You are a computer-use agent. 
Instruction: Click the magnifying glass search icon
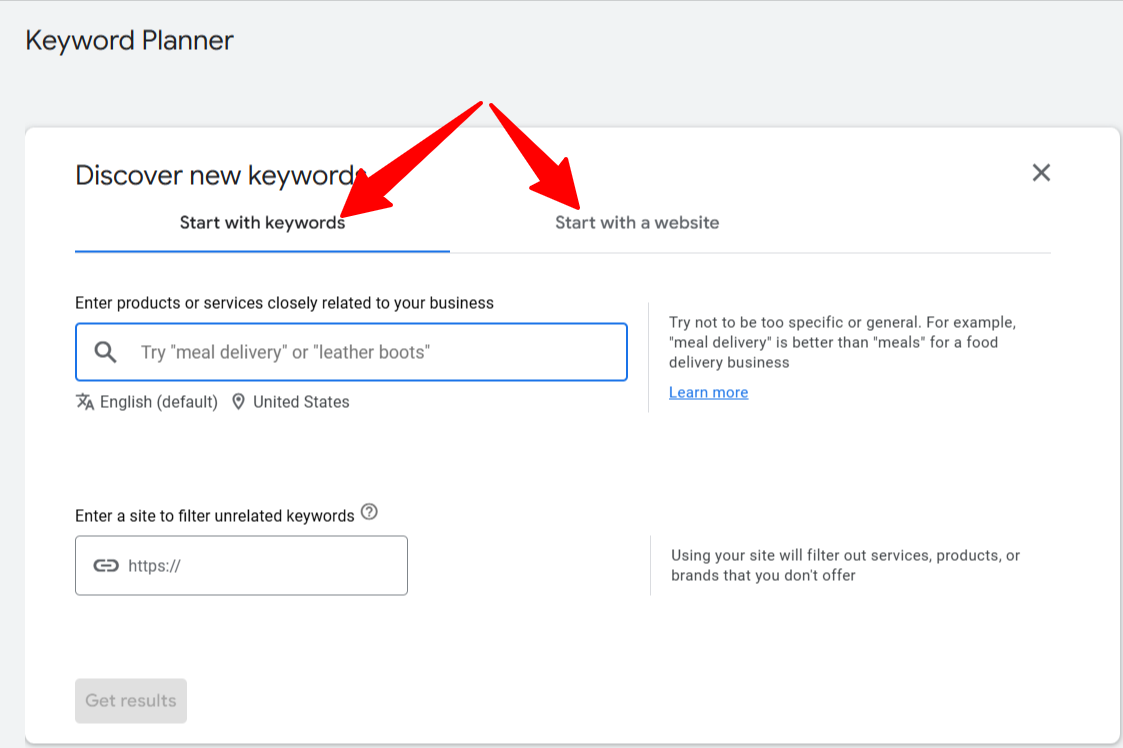pyautogui.click(x=105, y=352)
